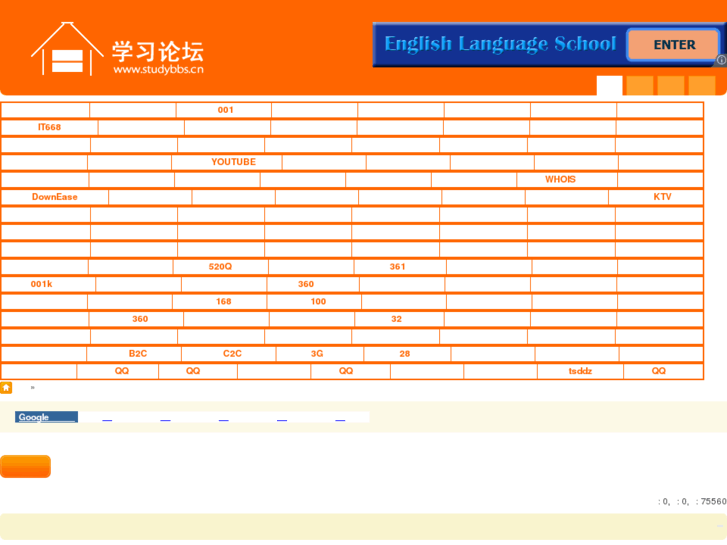Screen dimensions: 727x545
Task: Open the DownEase link
Action: tap(54, 197)
